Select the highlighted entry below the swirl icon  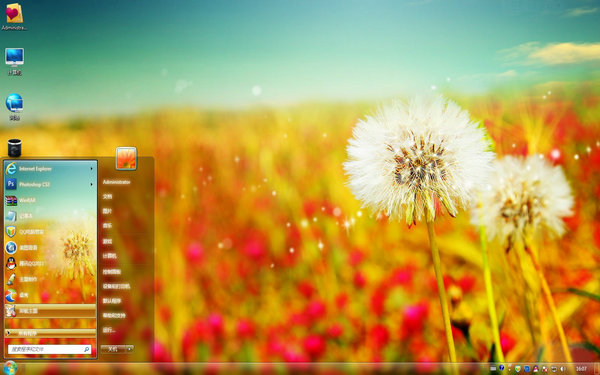pos(50,311)
